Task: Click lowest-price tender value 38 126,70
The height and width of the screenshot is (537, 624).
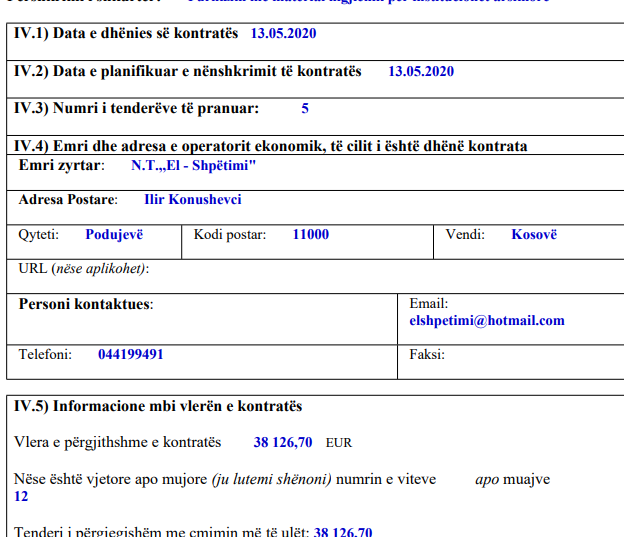Action: click(x=343, y=532)
